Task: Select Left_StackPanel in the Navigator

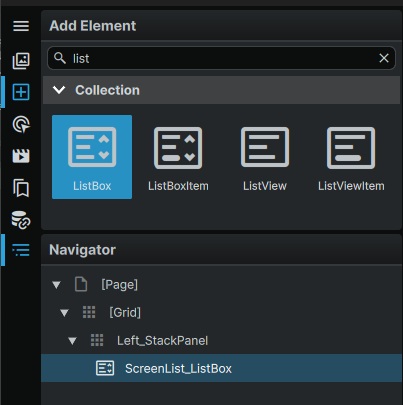Action: click(221, 341)
